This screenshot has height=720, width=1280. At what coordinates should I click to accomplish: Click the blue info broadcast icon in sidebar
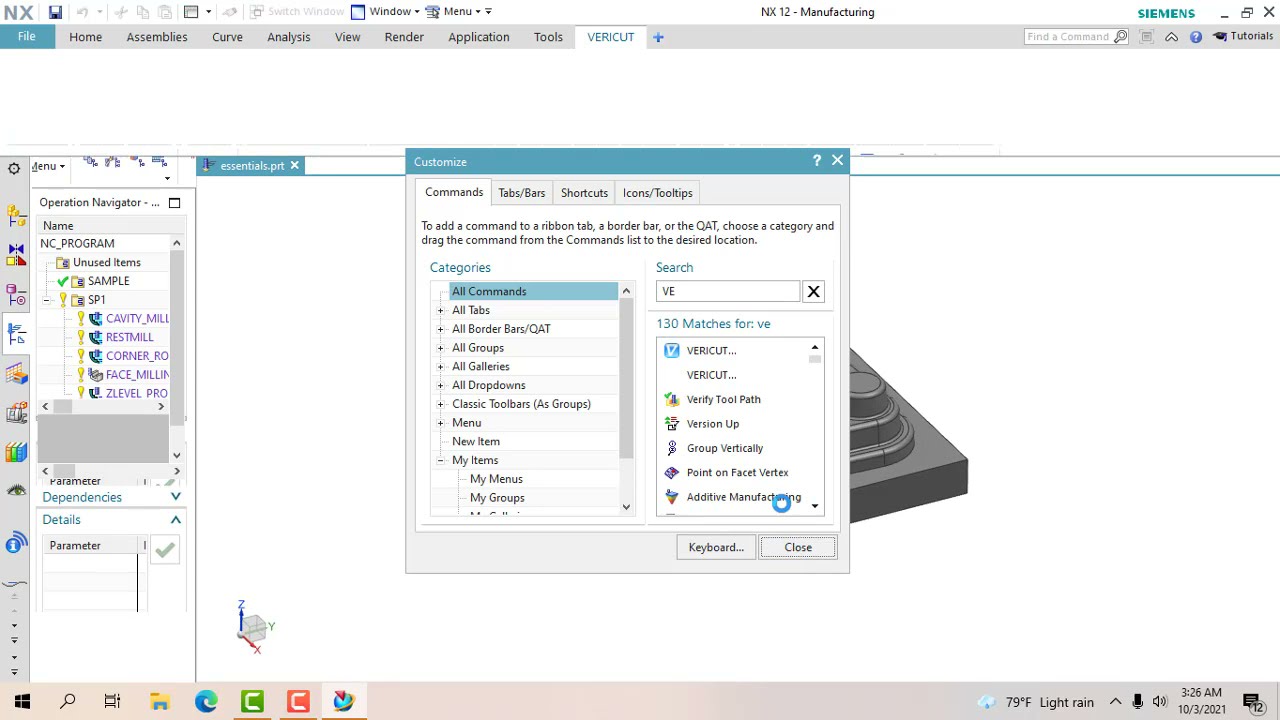point(16,545)
